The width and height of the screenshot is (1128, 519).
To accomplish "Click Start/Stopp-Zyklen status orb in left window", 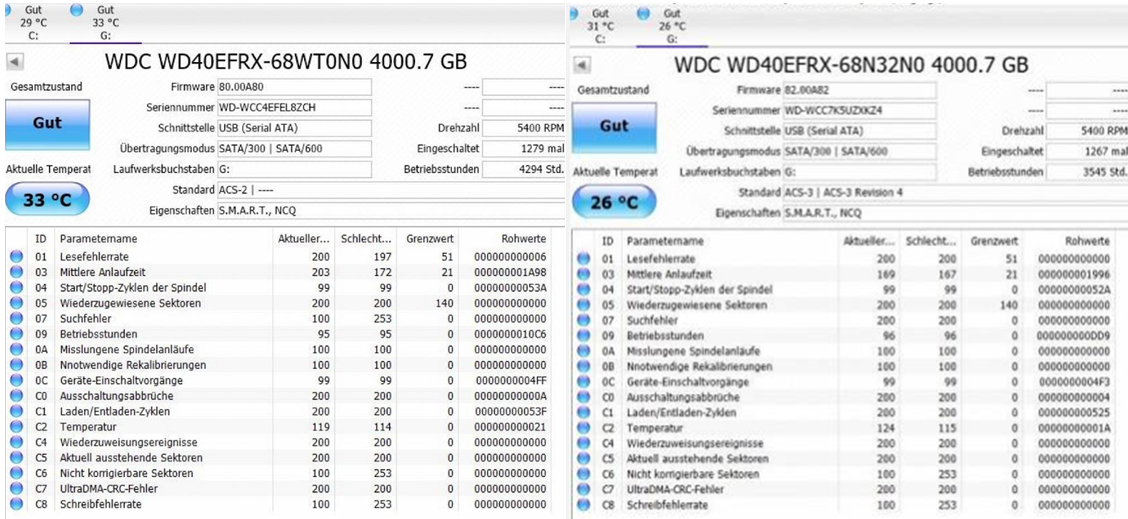I will [16, 288].
